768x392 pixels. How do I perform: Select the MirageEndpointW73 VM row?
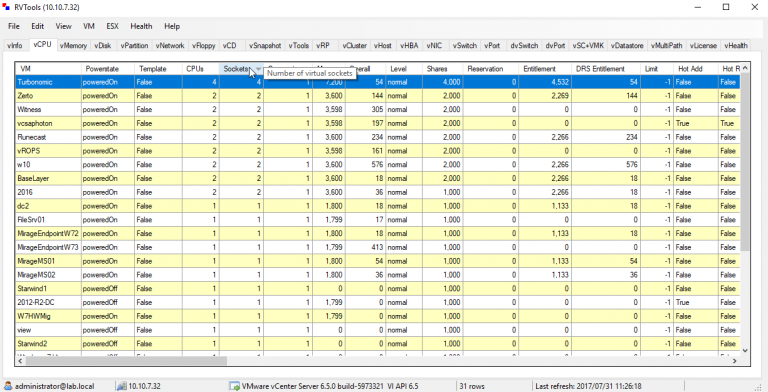pos(377,247)
